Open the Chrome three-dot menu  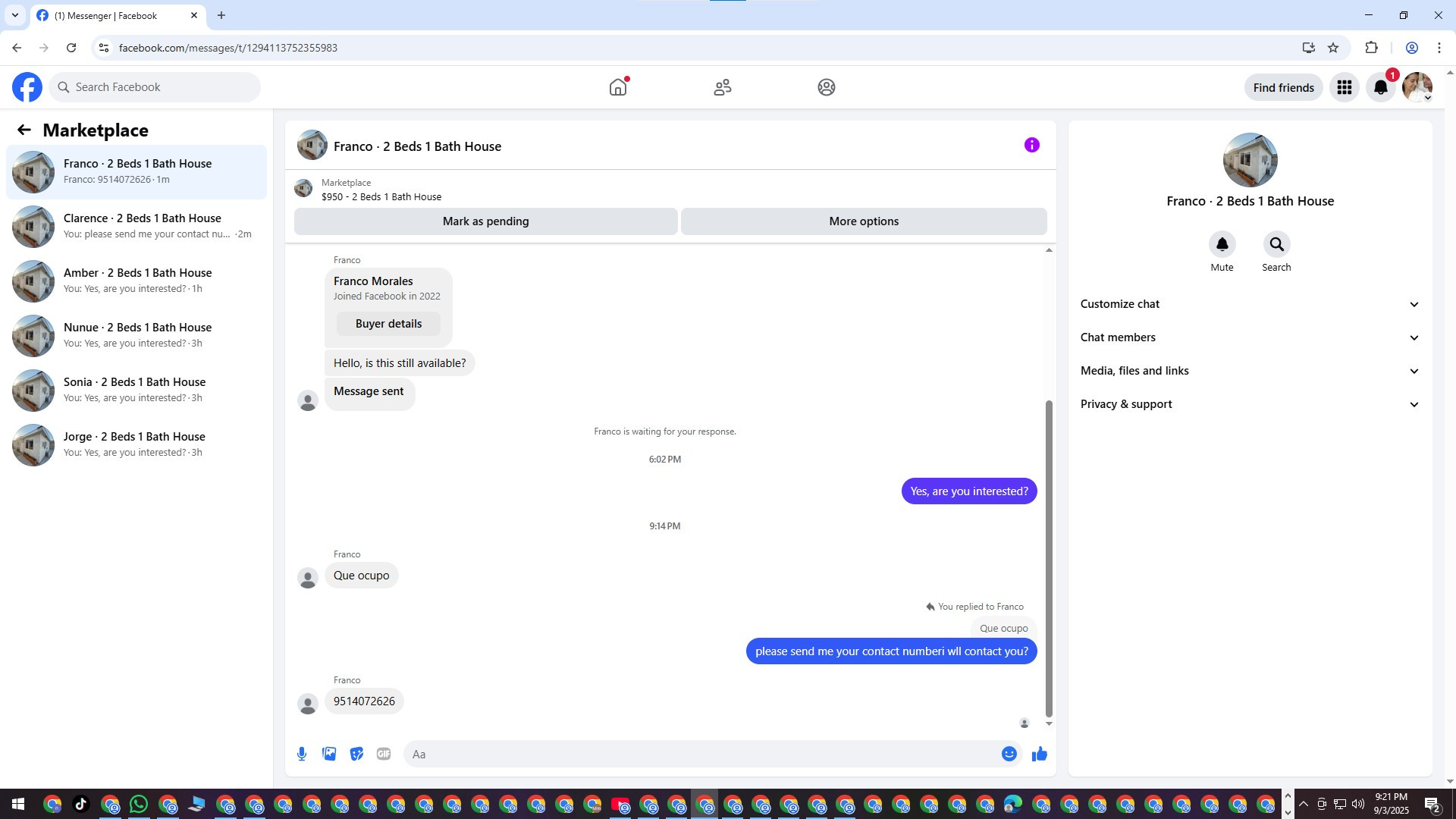pyautogui.click(x=1439, y=48)
